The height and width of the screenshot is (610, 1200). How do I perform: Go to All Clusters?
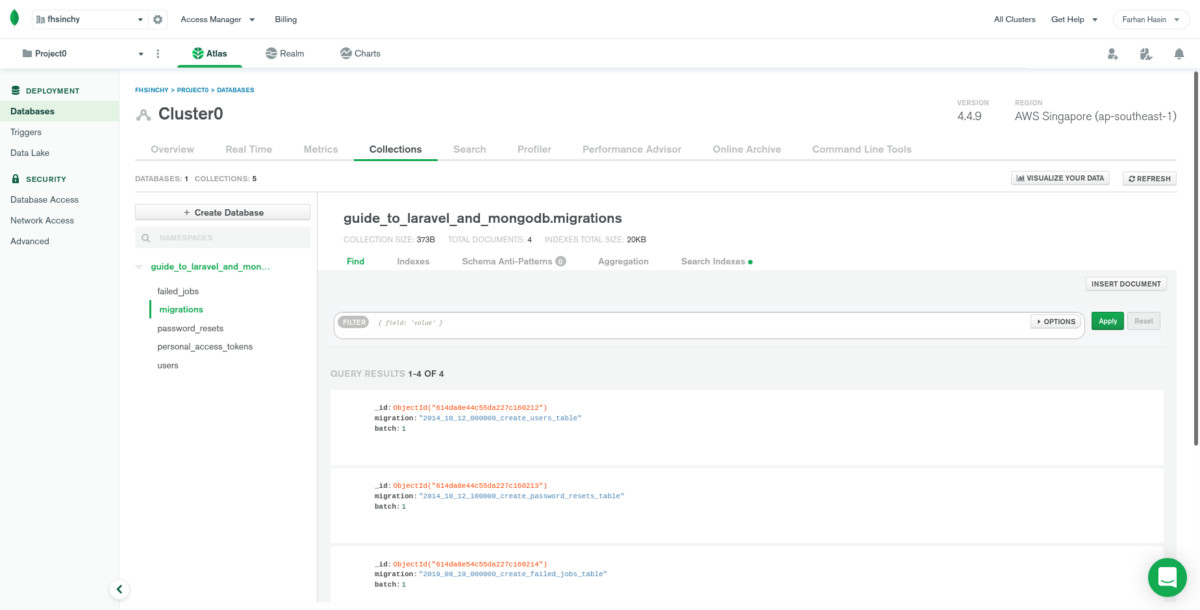[x=1014, y=19]
